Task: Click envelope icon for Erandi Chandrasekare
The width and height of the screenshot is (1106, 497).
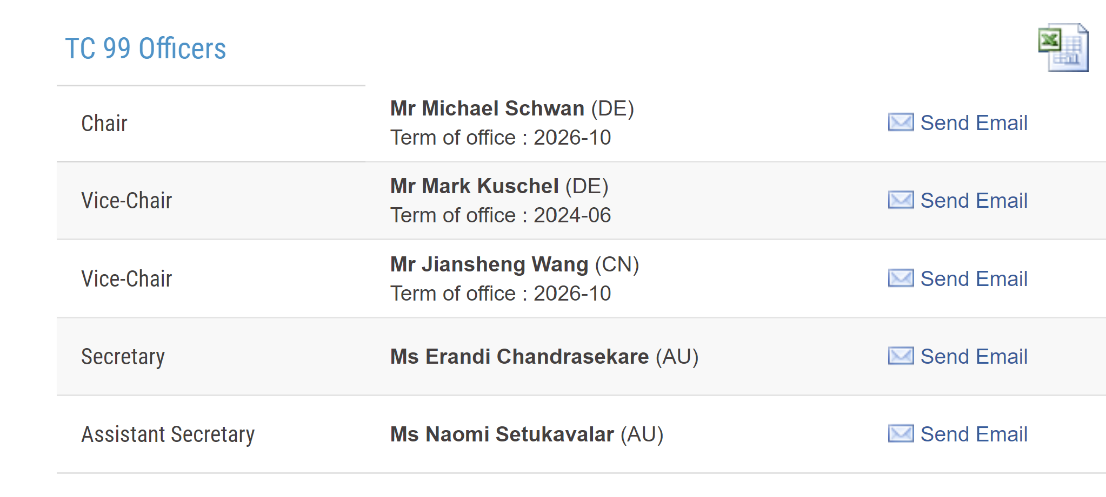Action: [900, 357]
